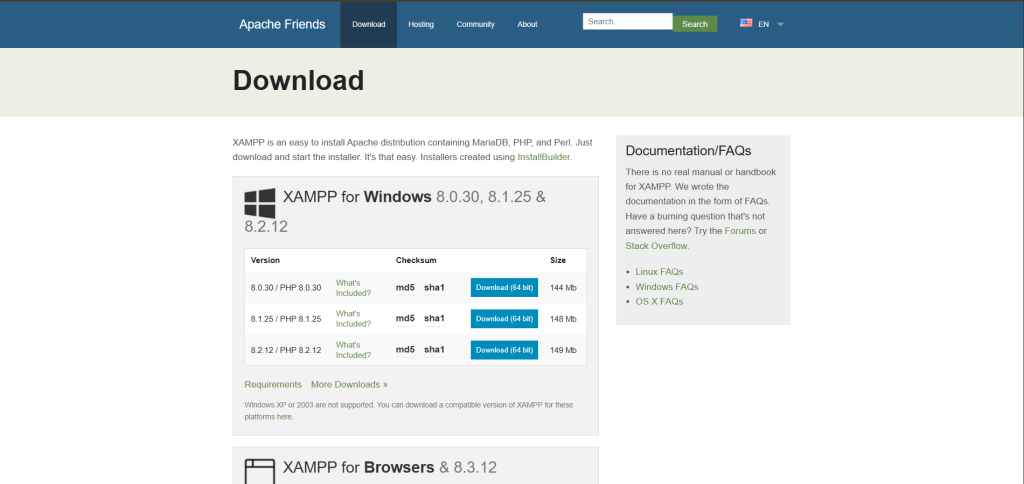Click '8.1.25 / PHP 8.1.25' version cell

pyautogui.click(x=286, y=319)
